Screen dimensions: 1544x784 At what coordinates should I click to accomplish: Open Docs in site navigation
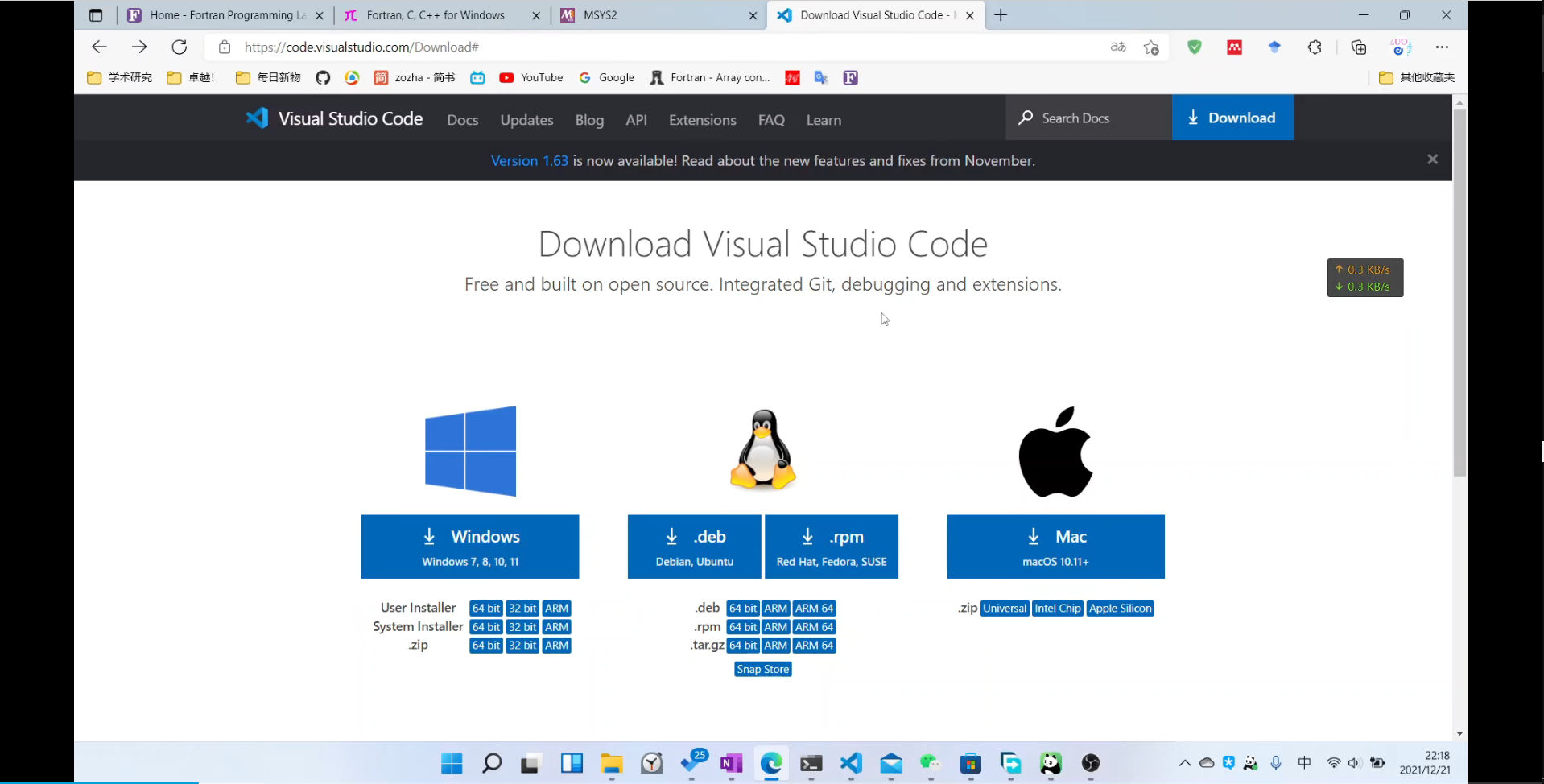pos(463,120)
